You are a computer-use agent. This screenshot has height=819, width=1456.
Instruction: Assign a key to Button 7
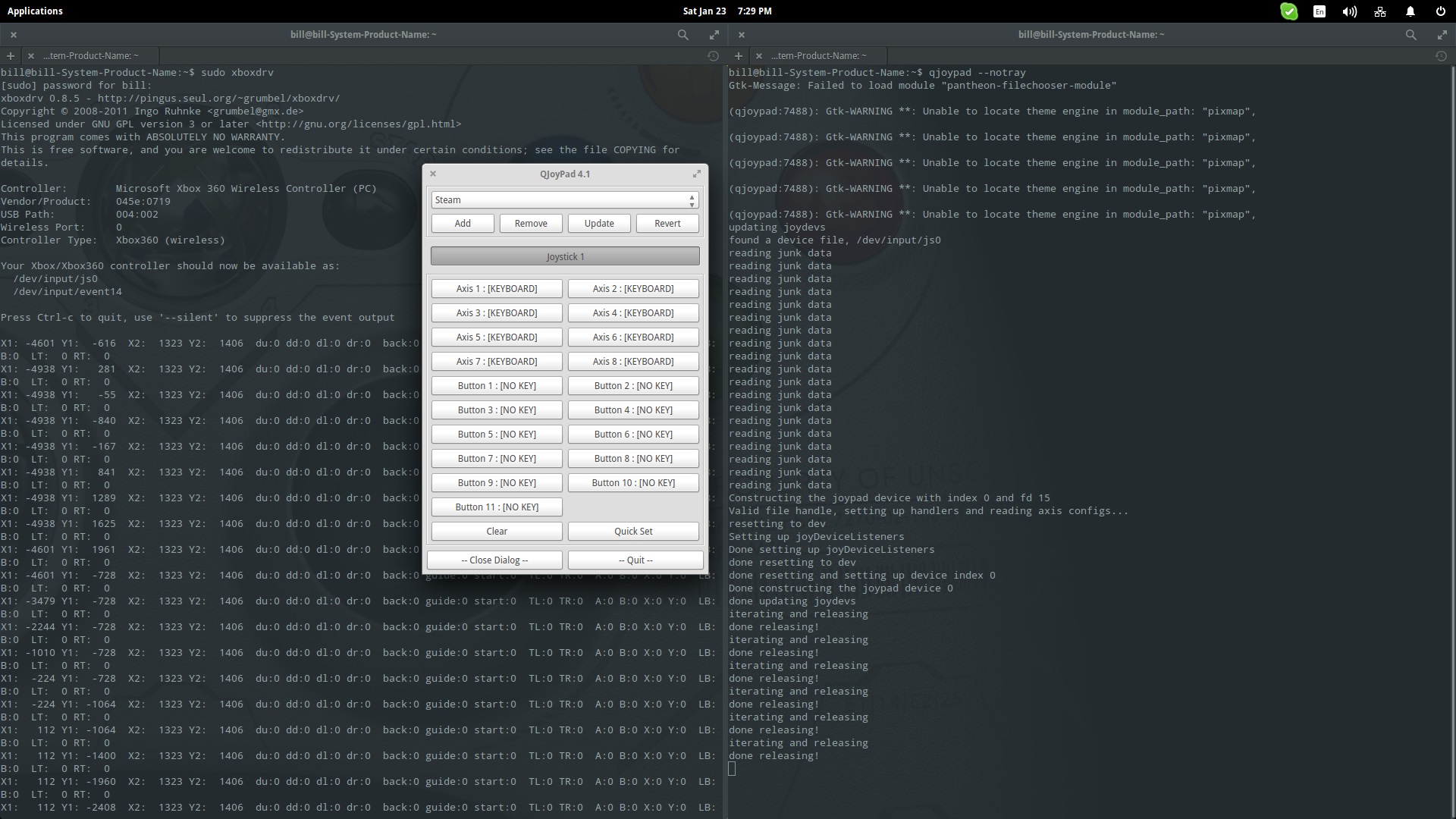(x=497, y=459)
